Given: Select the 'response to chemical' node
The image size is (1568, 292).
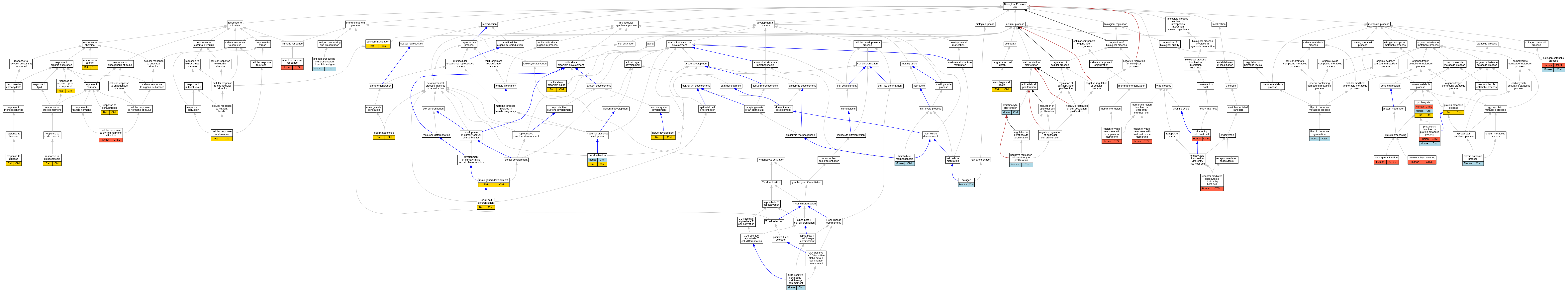Looking at the screenshot, I should 90,44.
